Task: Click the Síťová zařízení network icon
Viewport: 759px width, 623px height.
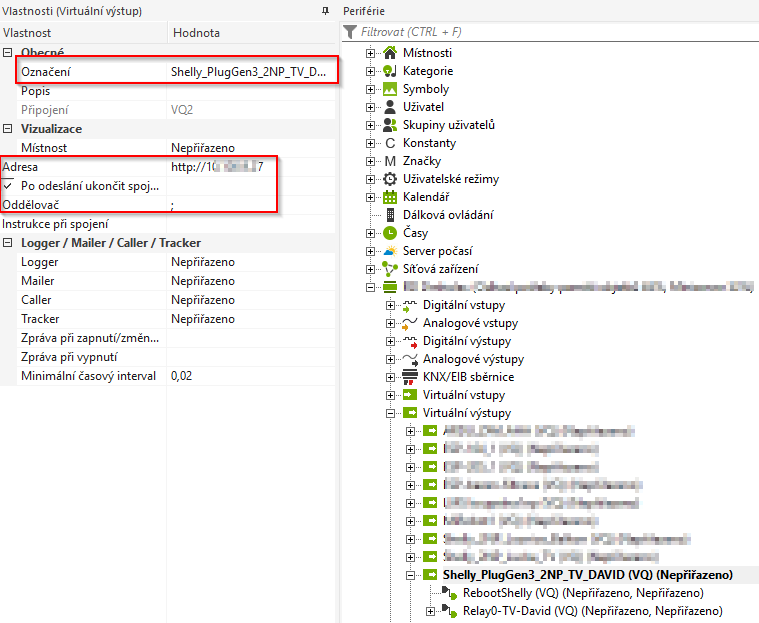Action: [390, 269]
